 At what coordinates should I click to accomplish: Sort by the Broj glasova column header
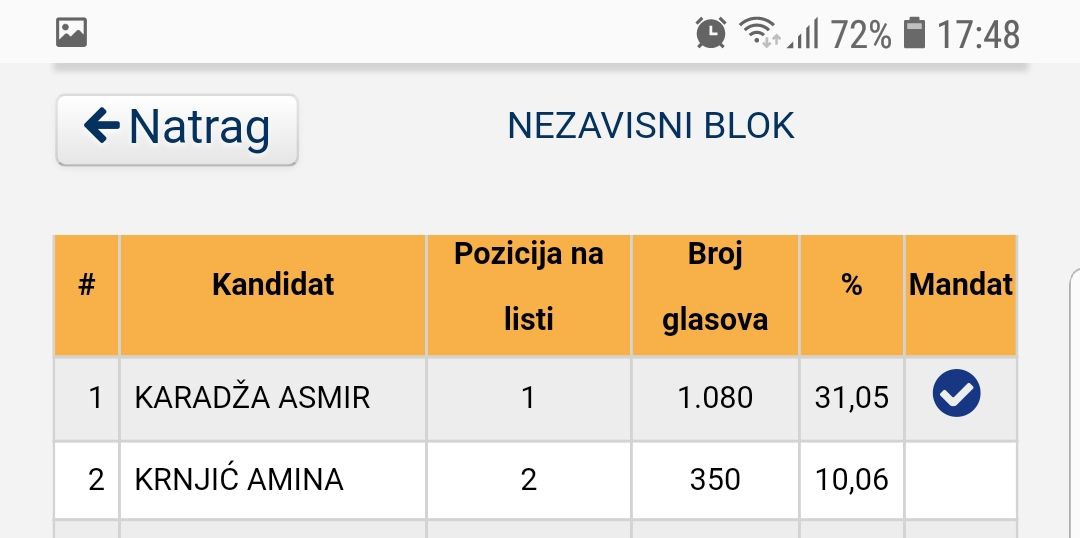point(715,287)
